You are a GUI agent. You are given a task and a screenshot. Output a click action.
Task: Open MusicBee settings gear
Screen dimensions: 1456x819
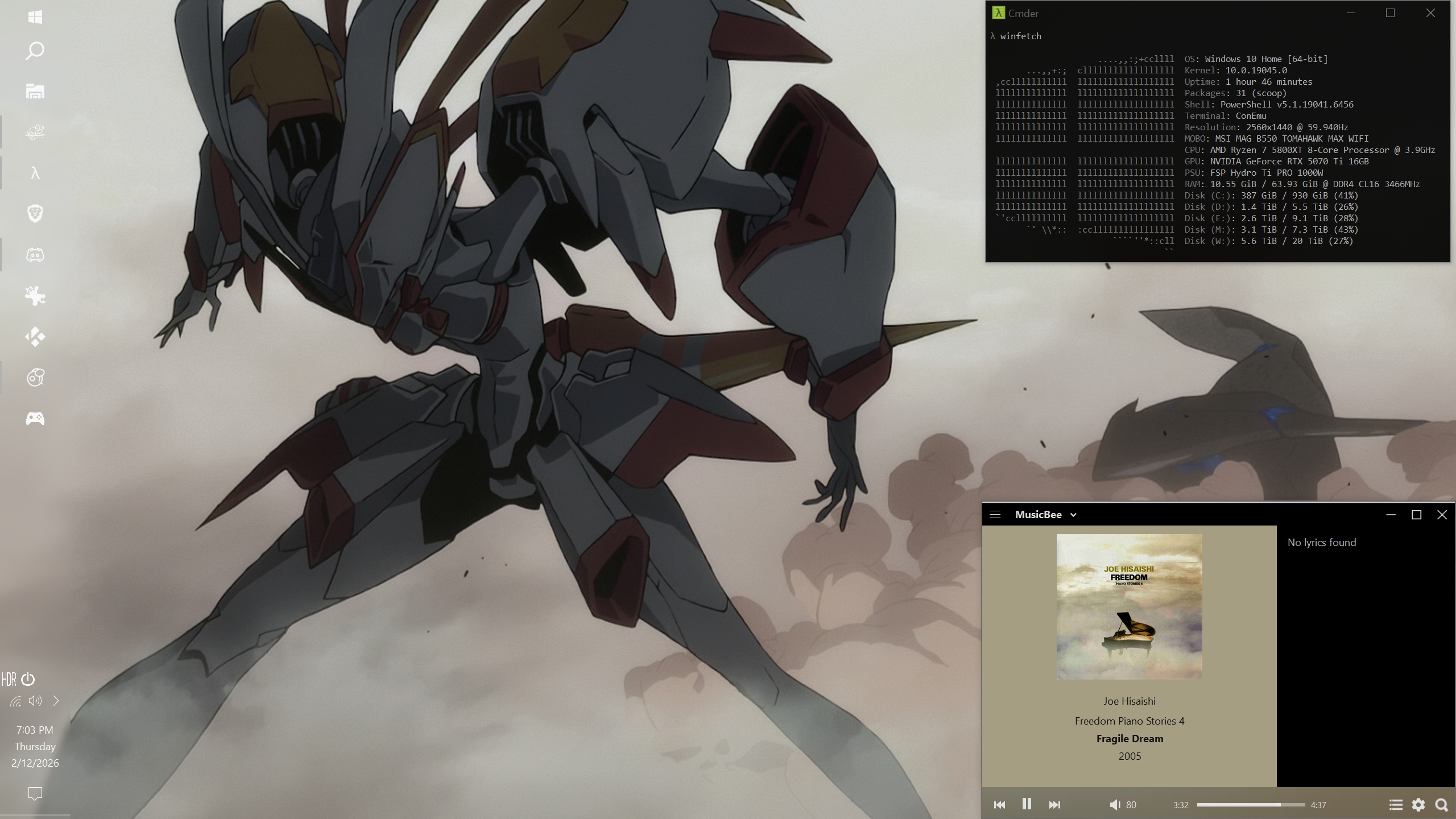tap(1418, 805)
